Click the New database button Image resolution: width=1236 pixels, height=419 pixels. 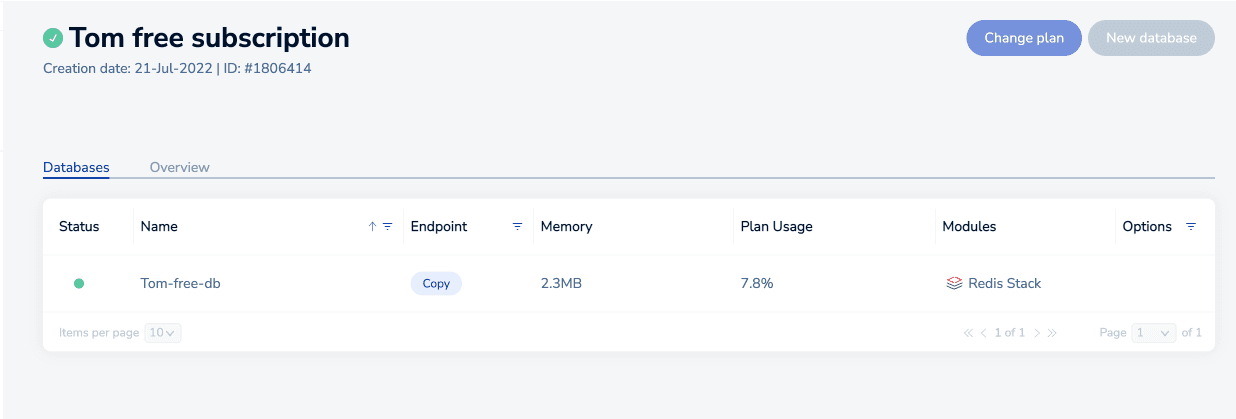click(1151, 38)
